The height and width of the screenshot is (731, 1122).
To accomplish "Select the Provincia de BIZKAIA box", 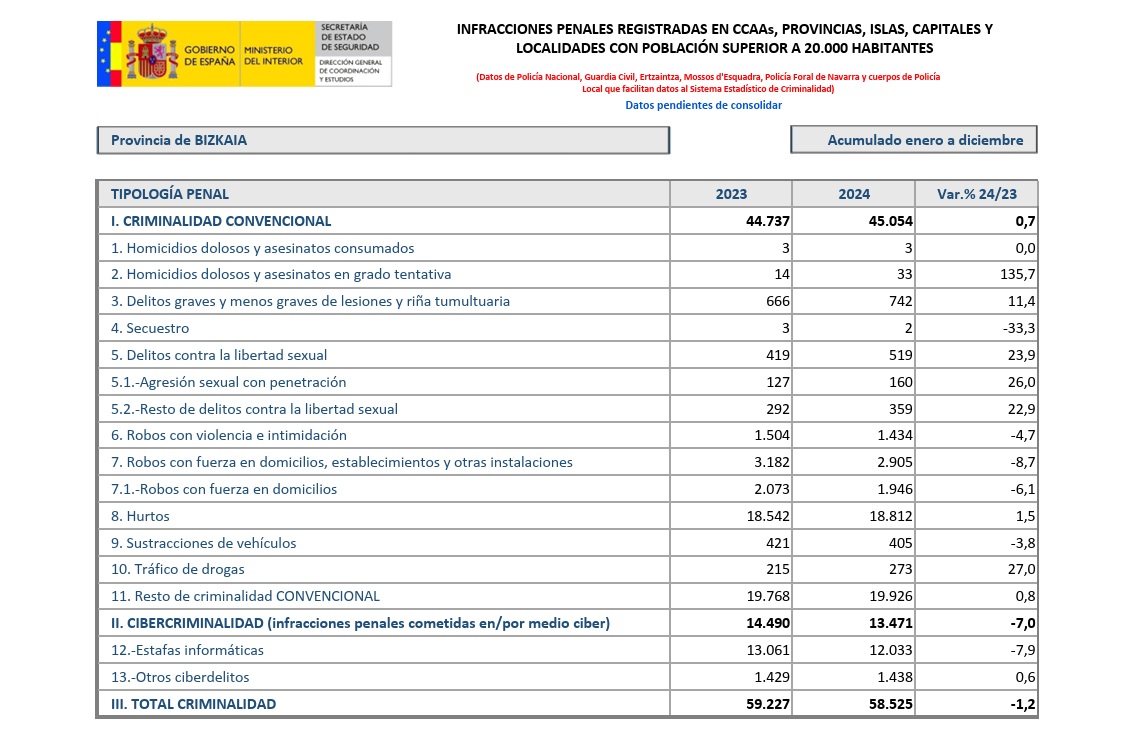I will (x=382, y=140).
